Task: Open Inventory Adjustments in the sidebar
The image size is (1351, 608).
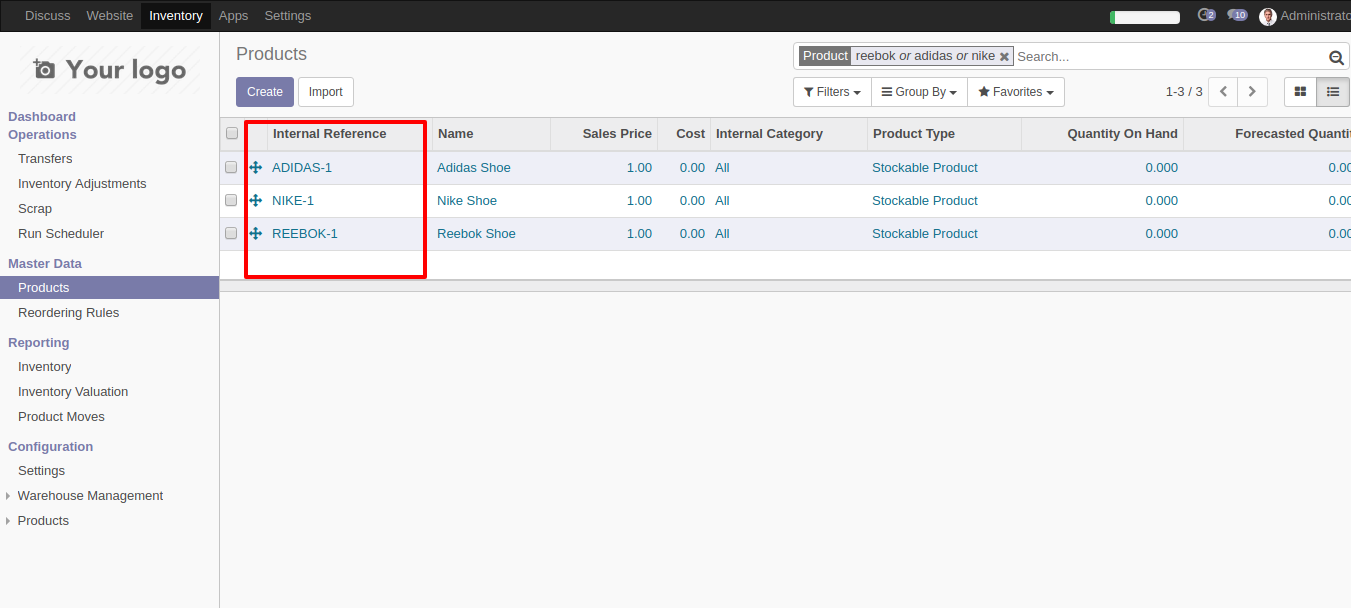Action: pyautogui.click(x=82, y=184)
